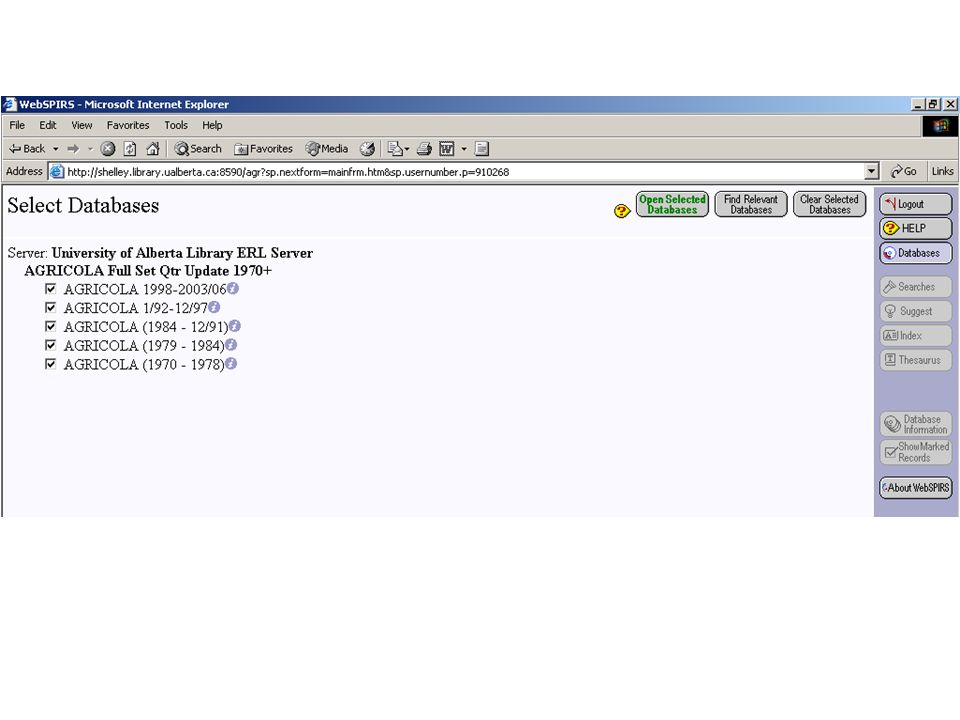The height and width of the screenshot is (720, 960).
Task: Click the Discuss toolbar icon
Action: (482, 149)
